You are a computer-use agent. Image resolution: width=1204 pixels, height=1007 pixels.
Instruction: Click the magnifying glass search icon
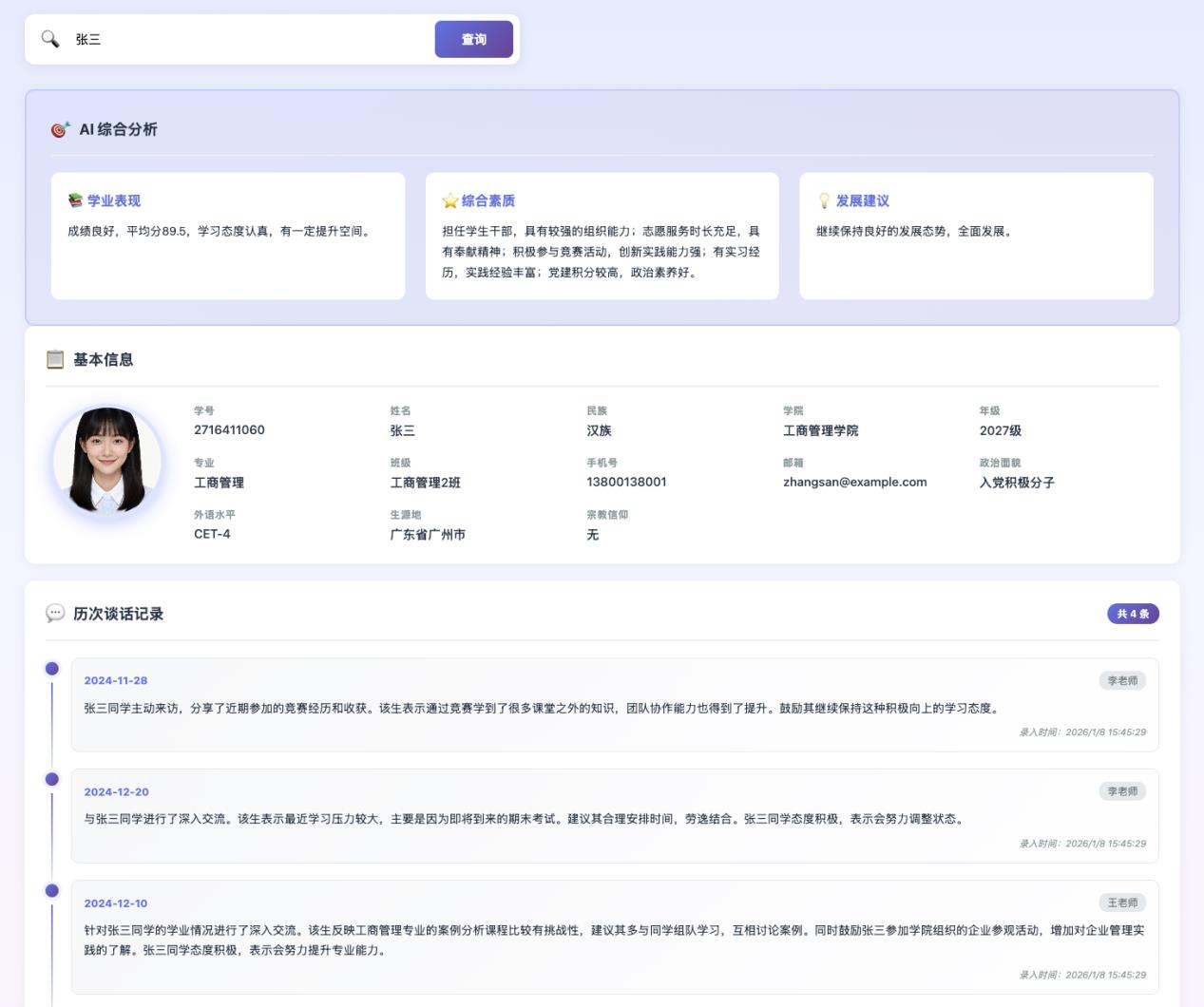(49, 39)
